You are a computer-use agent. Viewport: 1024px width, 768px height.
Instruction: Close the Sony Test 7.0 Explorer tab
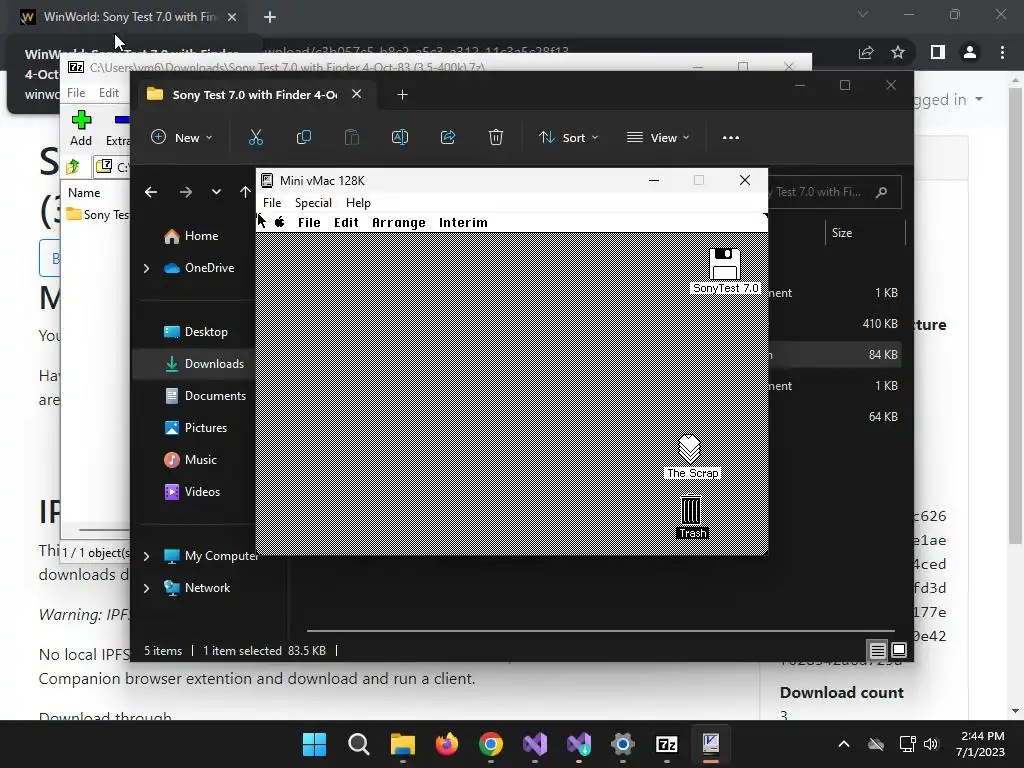[x=357, y=94]
